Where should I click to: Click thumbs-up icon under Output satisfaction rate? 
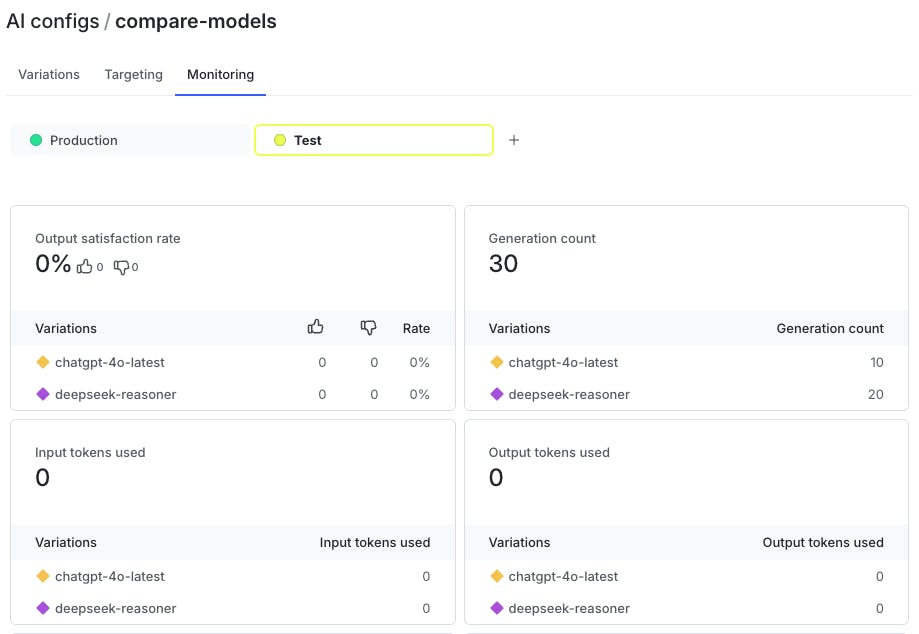coord(85,266)
